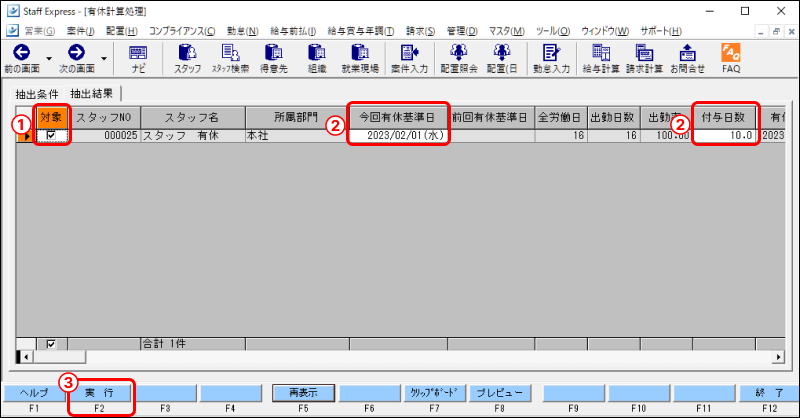Click the 全労働日 column header

[561, 117]
